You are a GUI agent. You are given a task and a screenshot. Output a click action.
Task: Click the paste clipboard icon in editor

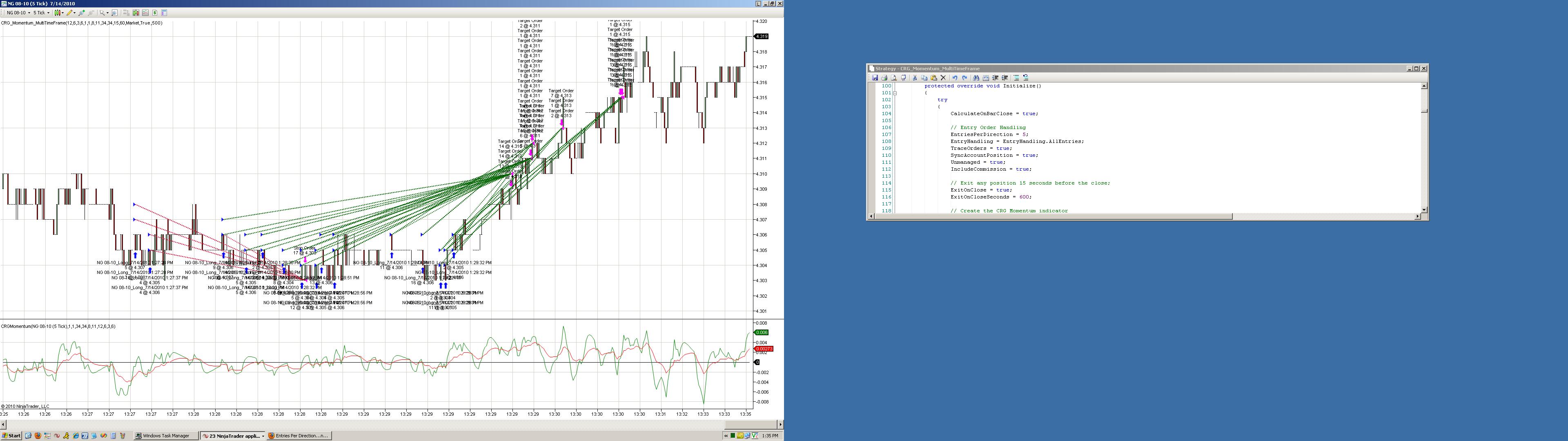[934, 78]
